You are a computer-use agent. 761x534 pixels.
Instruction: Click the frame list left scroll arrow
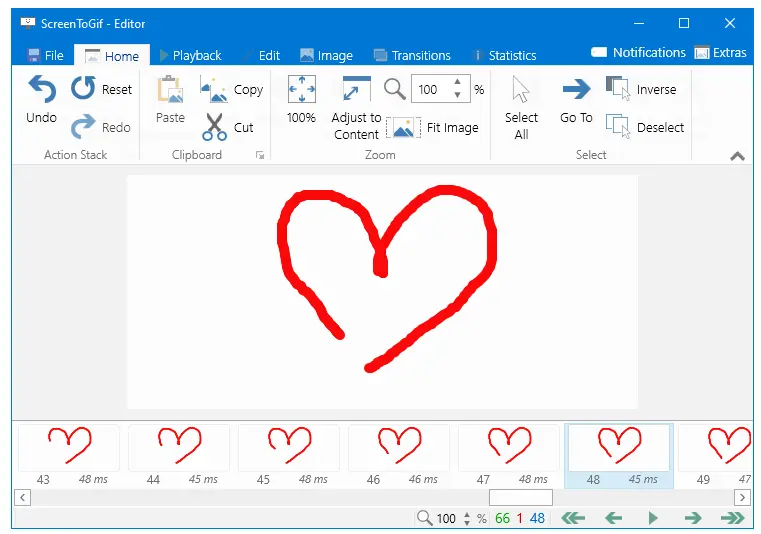pos(22,497)
